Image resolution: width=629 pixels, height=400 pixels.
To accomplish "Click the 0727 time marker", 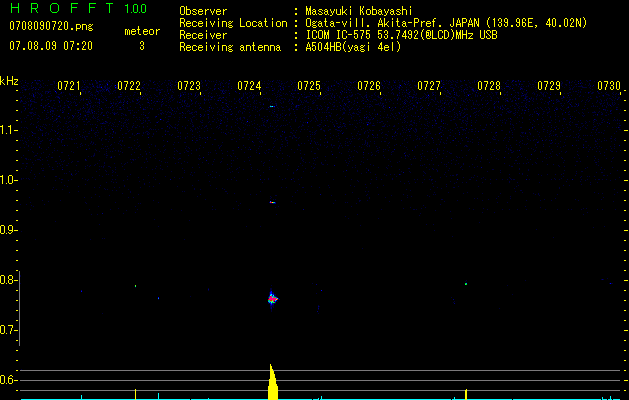I will [x=429, y=85].
